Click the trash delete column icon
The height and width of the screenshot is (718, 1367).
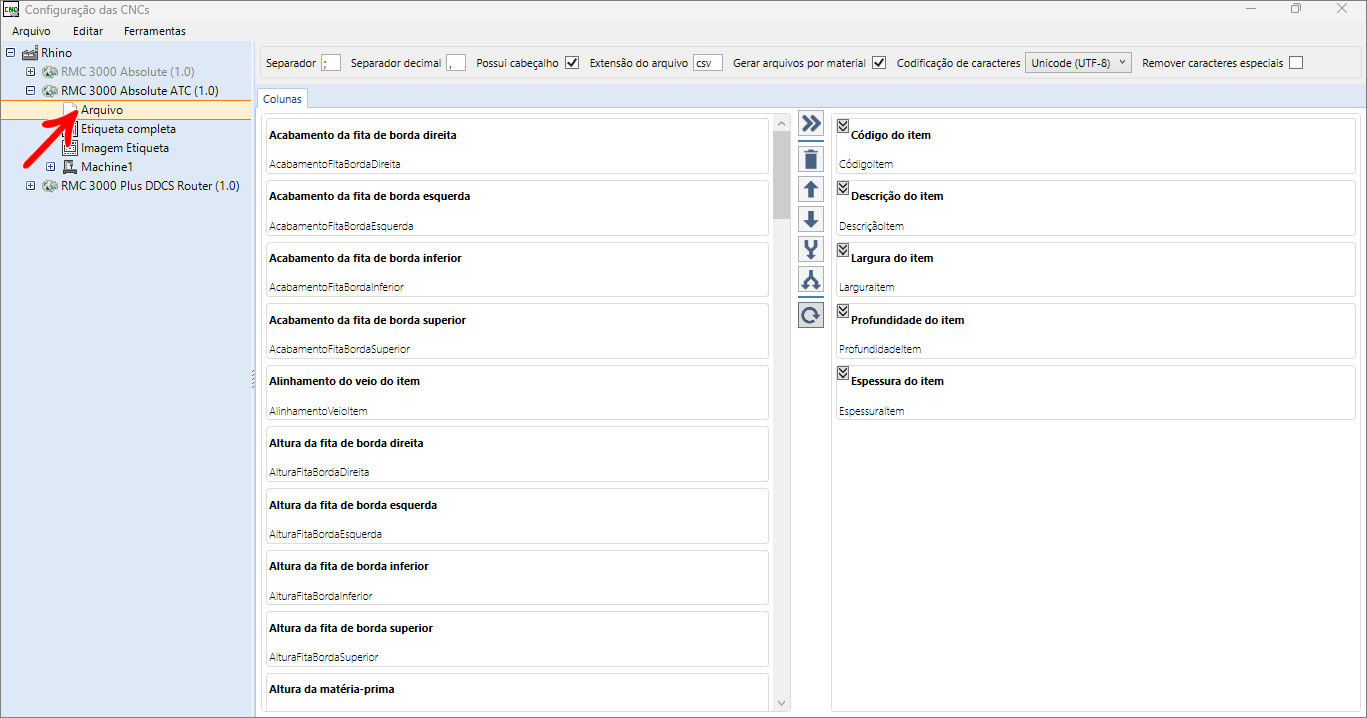(811, 159)
